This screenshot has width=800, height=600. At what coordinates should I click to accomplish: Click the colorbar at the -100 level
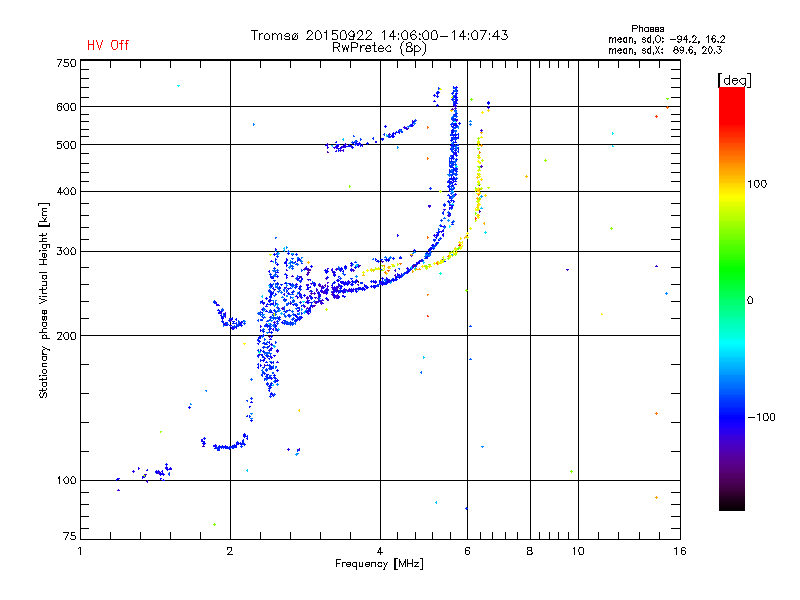tap(732, 417)
